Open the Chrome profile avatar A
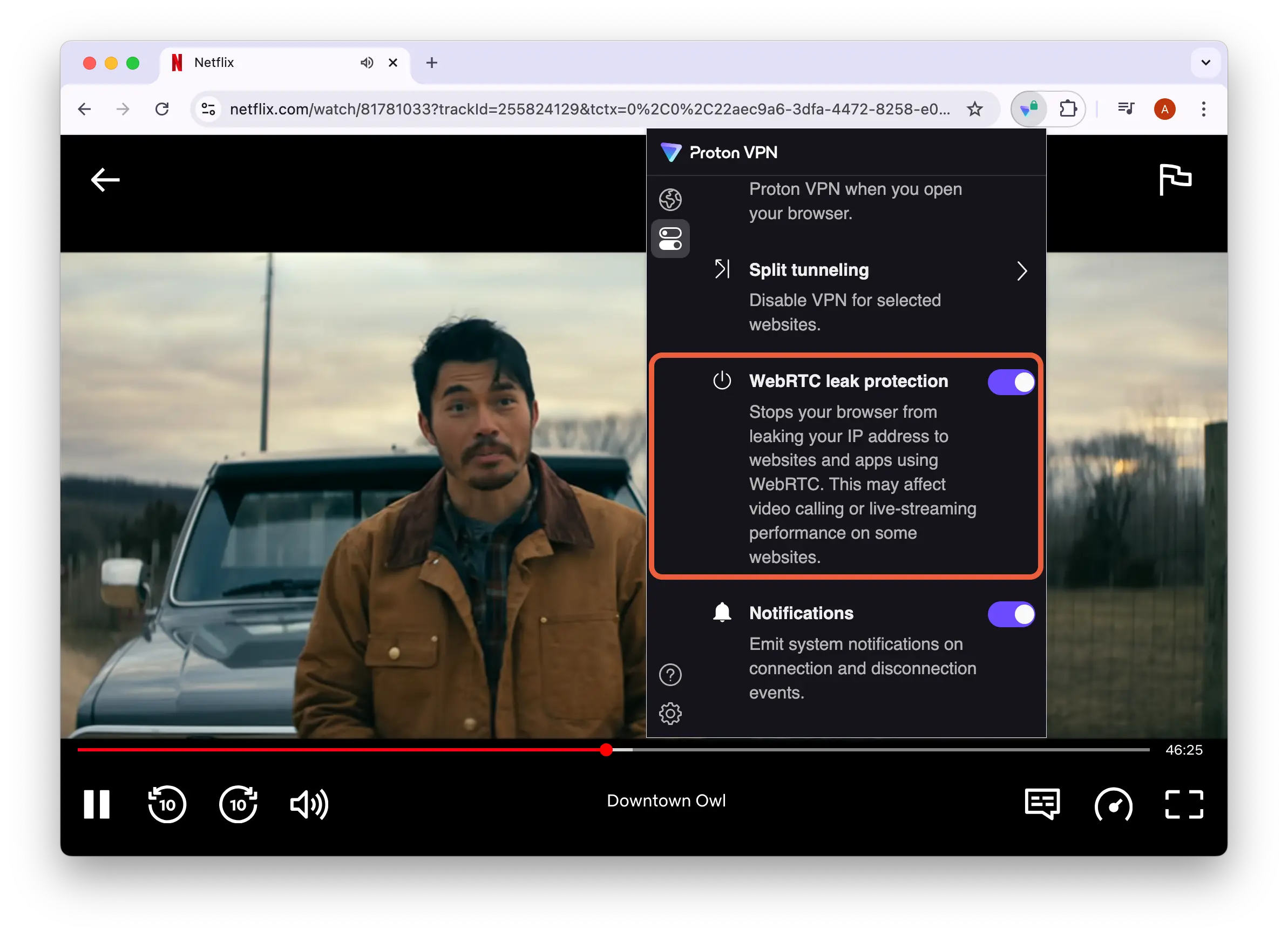1288x936 pixels. pyautogui.click(x=1164, y=109)
